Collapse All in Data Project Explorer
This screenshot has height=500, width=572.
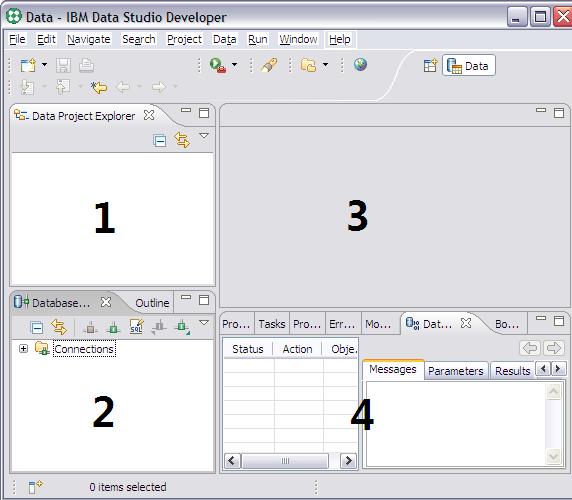(x=160, y=141)
